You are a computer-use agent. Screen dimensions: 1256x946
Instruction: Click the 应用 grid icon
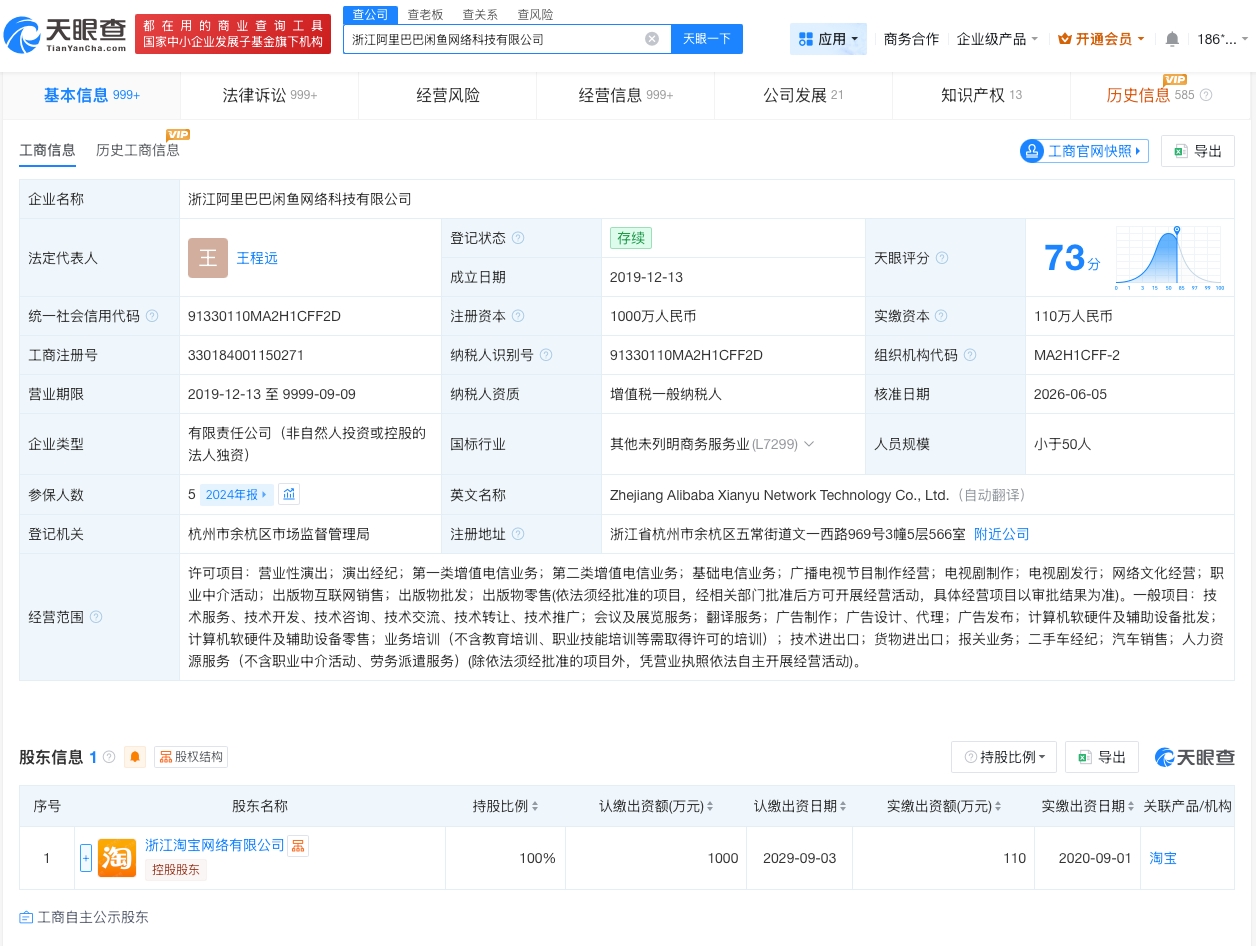(806, 39)
